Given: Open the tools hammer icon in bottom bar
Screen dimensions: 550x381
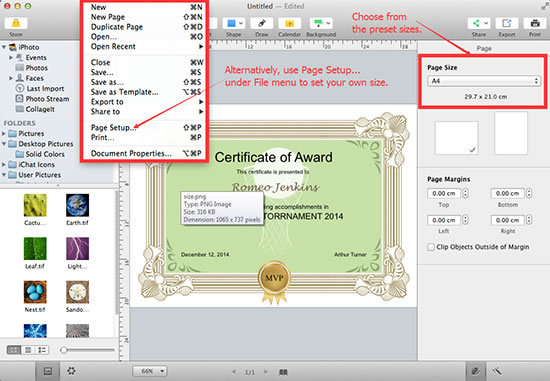Looking at the screenshot, I should 497,371.
